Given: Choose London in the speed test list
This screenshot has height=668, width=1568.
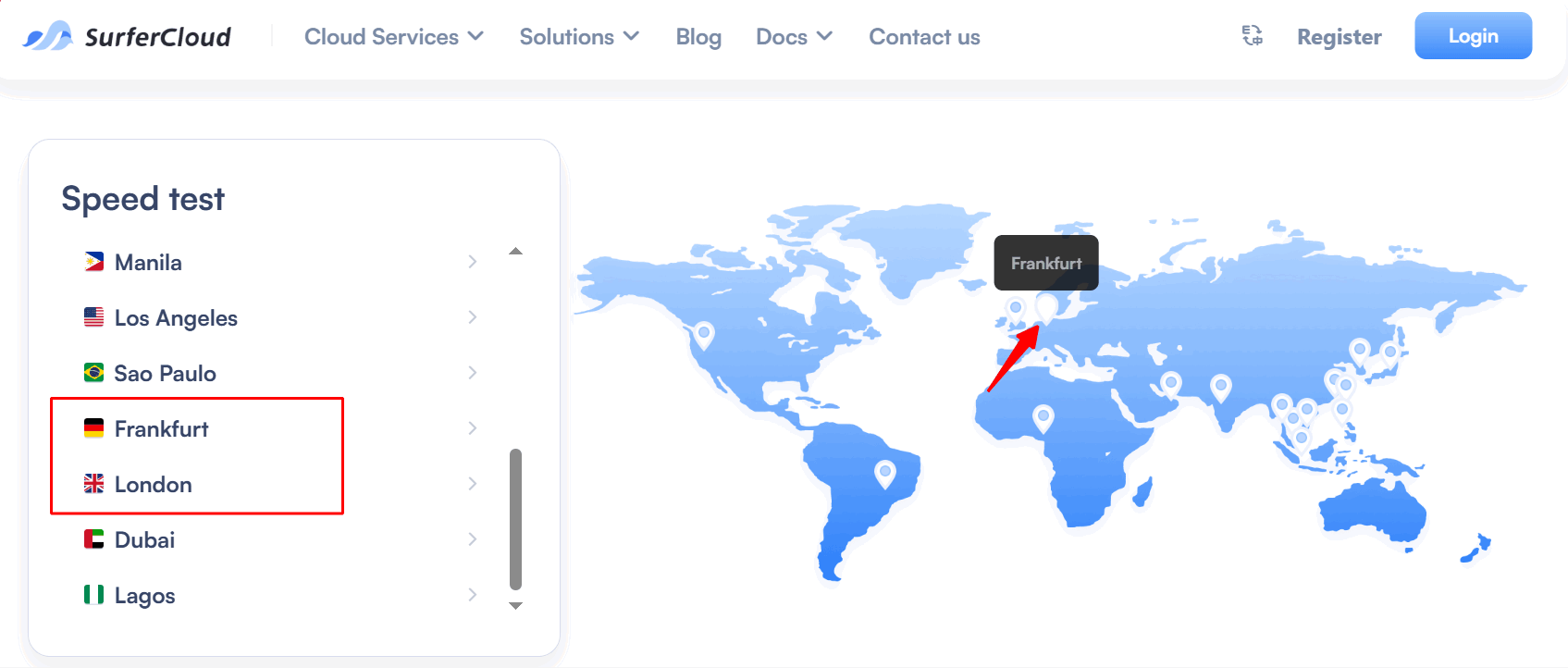Looking at the screenshot, I should [x=282, y=484].
